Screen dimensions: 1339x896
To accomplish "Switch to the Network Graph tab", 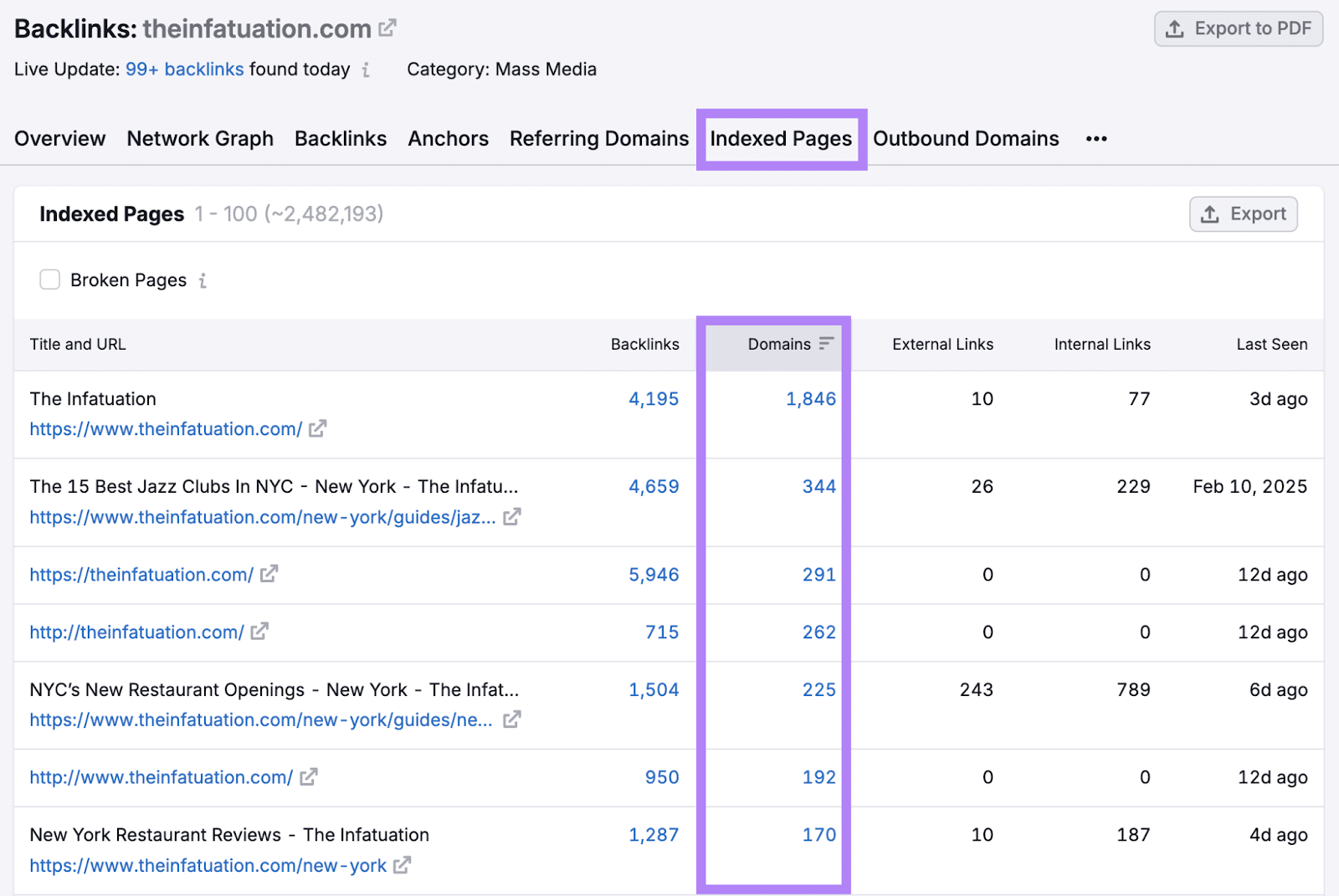I will tap(200, 139).
